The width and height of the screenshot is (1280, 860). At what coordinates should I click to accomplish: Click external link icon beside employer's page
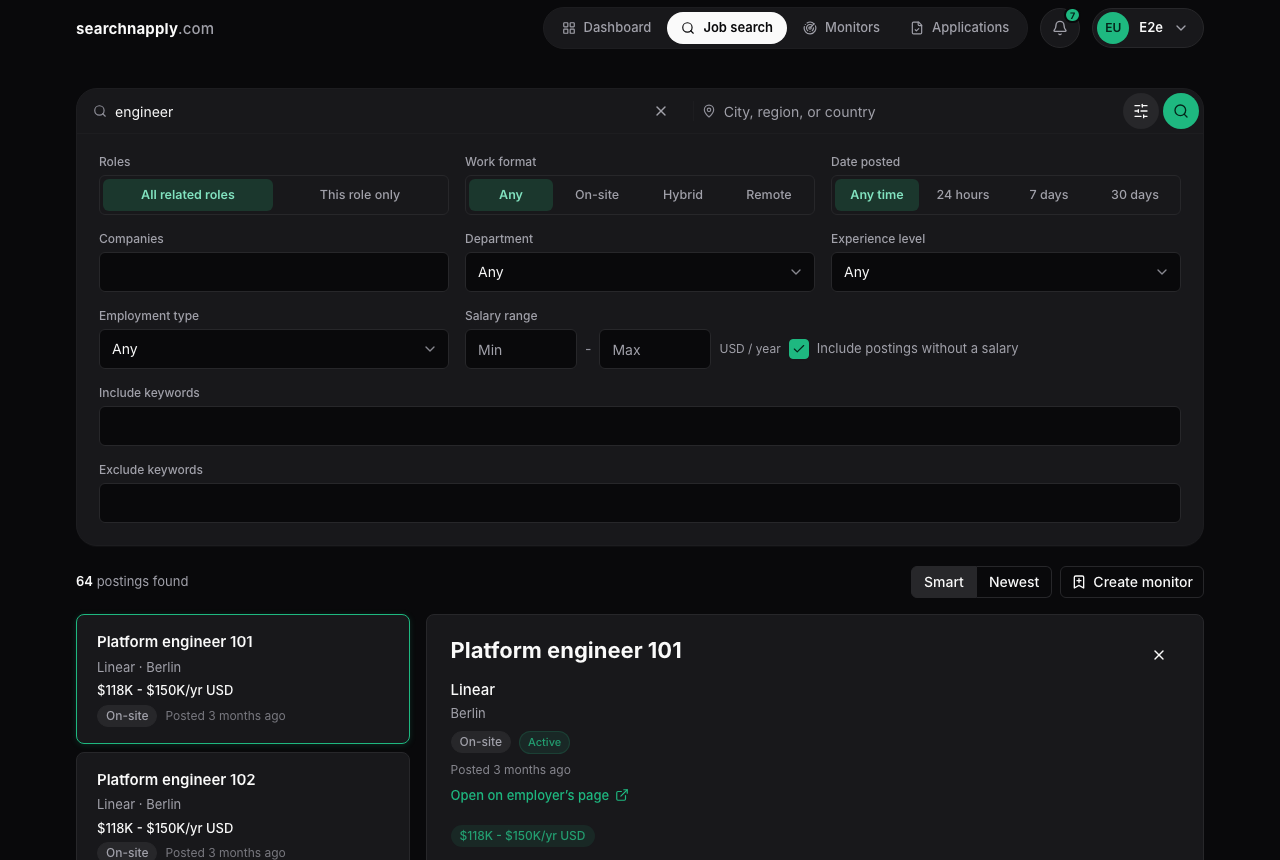click(x=622, y=795)
